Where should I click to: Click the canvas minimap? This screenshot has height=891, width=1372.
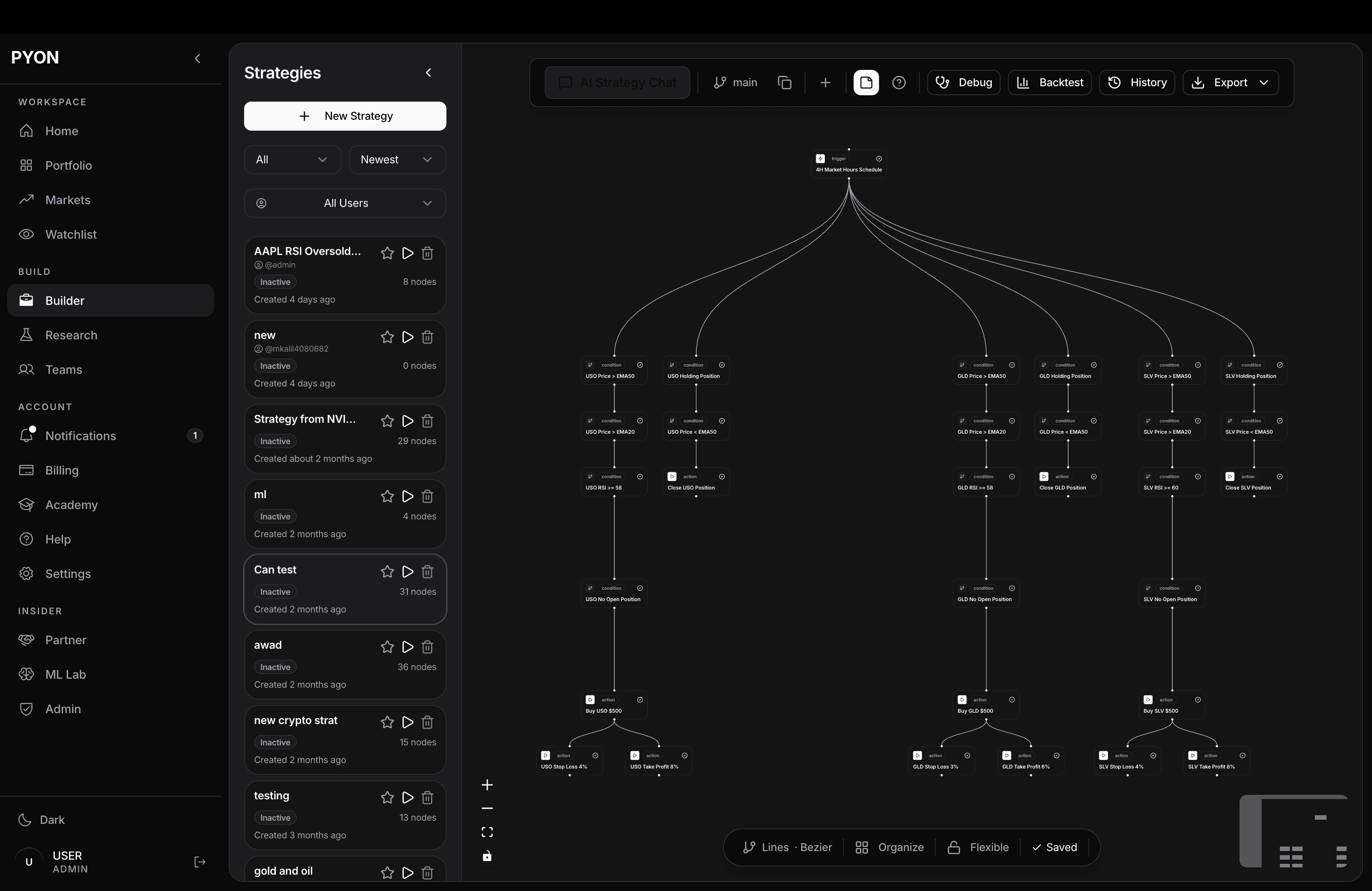1293,831
